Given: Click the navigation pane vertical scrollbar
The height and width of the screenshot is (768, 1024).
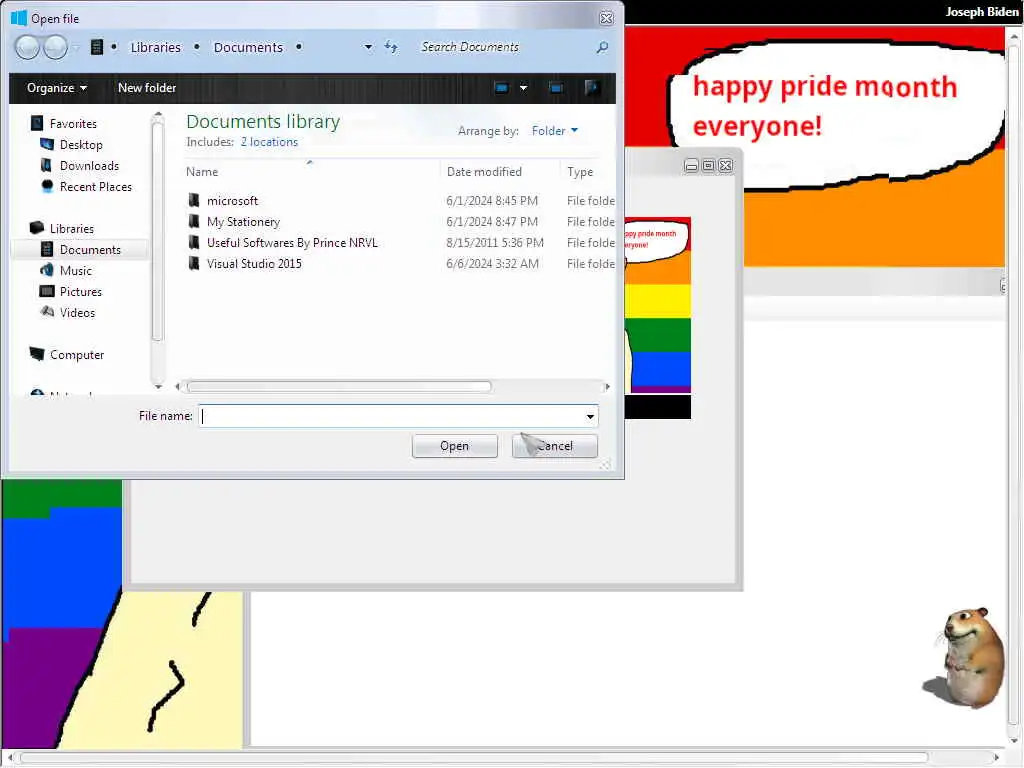Looking at the screenshot, I should coord(157,231).
